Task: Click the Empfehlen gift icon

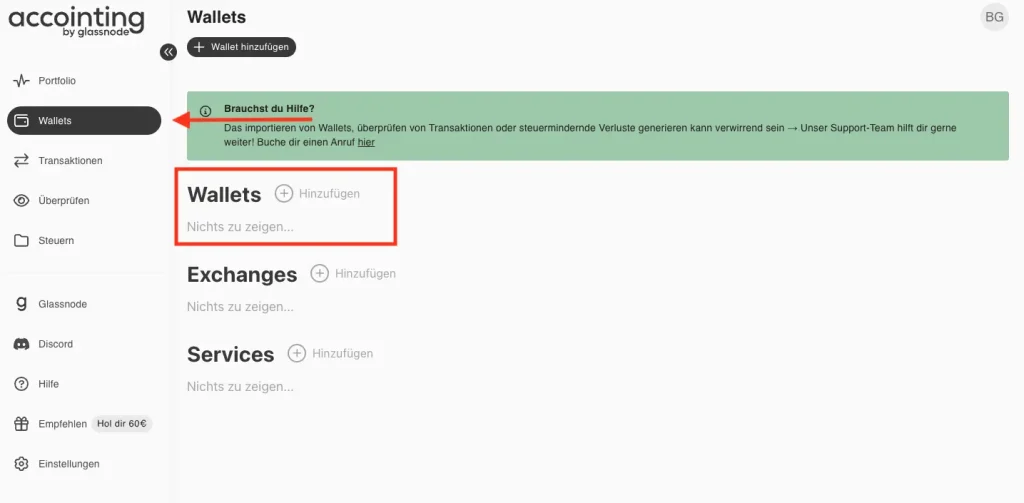Action: coord(21,424)
